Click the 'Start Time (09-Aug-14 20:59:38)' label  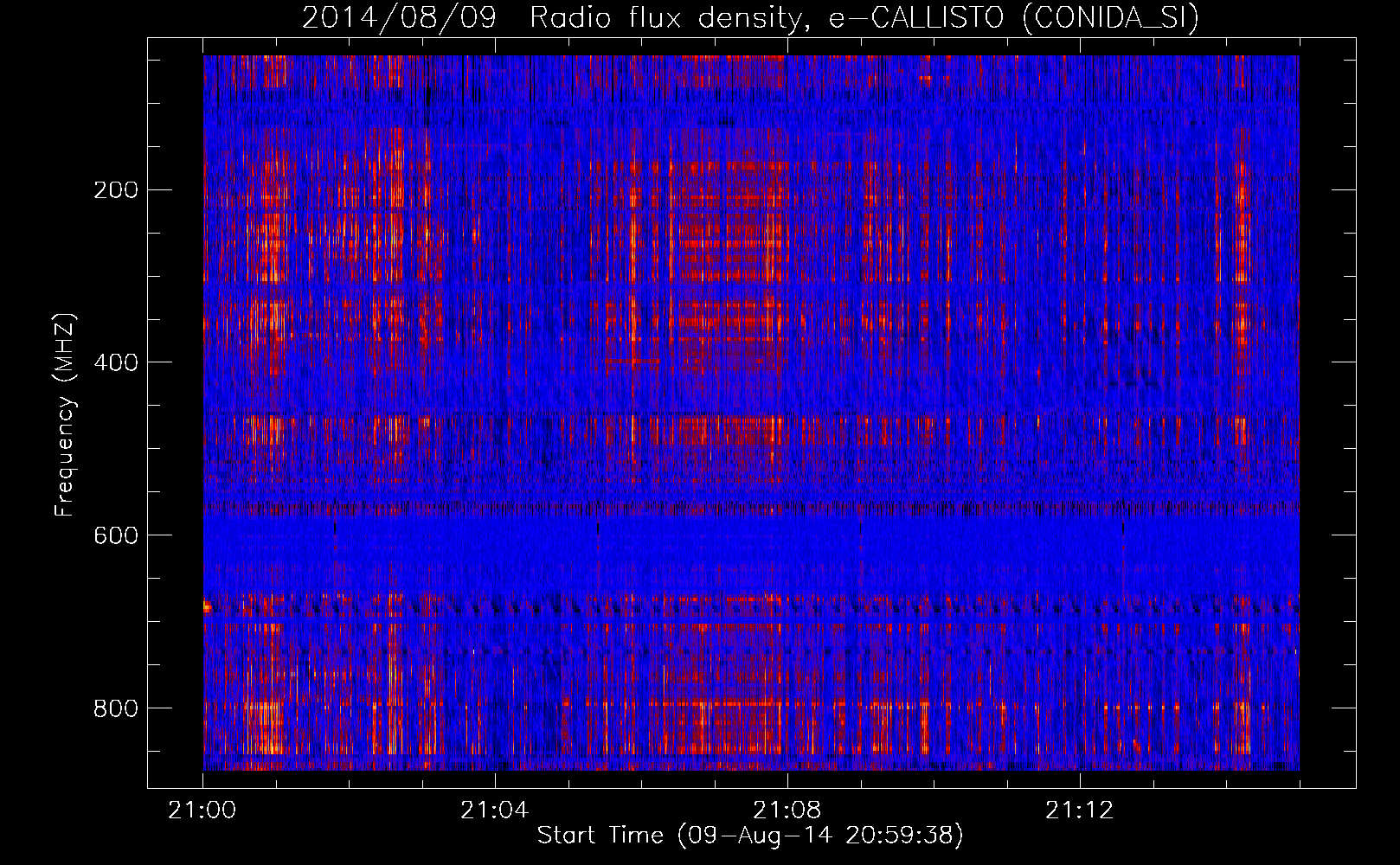pos(750,836)
